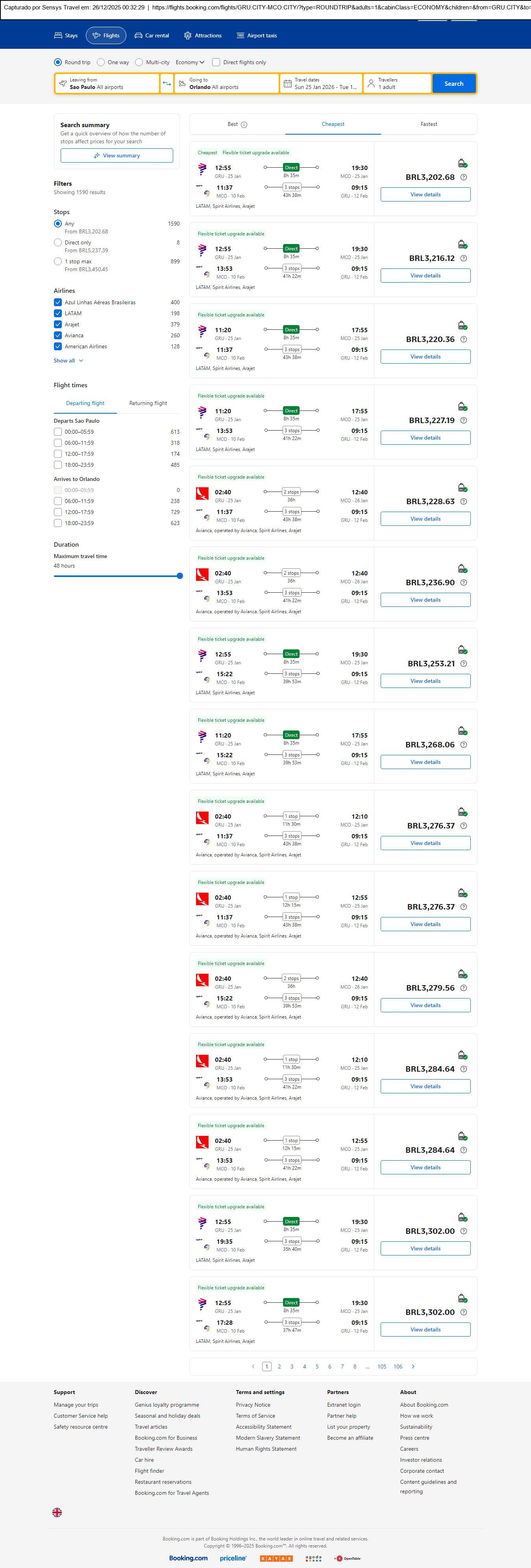The image size is (531, 1568).
Task: Expand Show all airlines list
Action: [68, 361]
